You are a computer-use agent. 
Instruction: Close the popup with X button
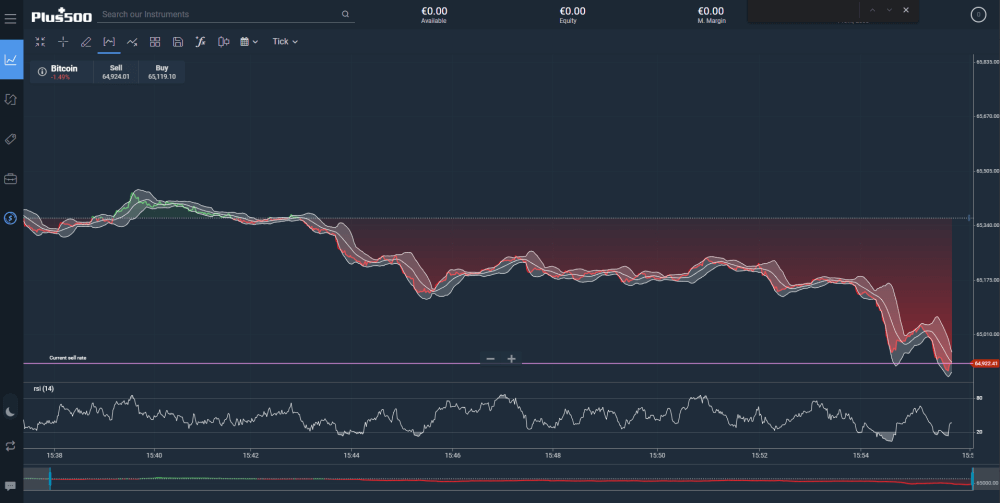[x=906, y=10]
